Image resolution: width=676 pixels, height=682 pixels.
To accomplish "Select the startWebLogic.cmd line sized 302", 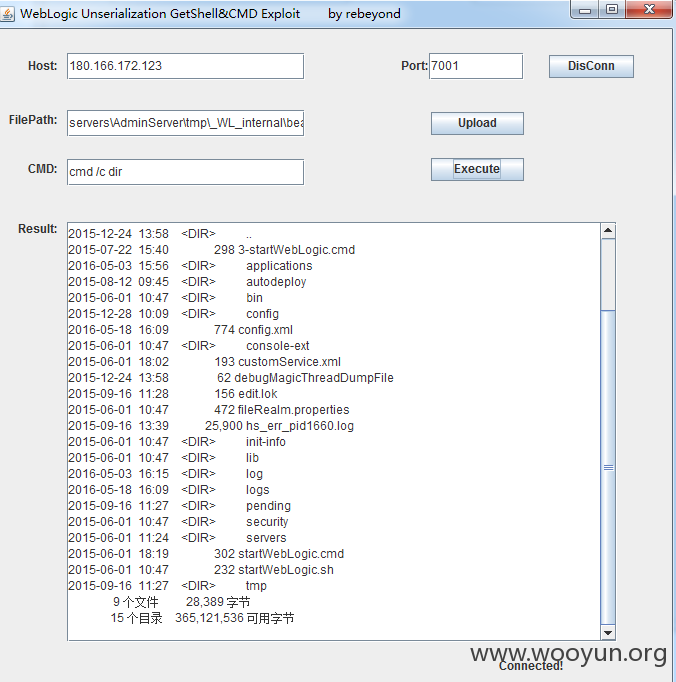I will pos(206,554).
